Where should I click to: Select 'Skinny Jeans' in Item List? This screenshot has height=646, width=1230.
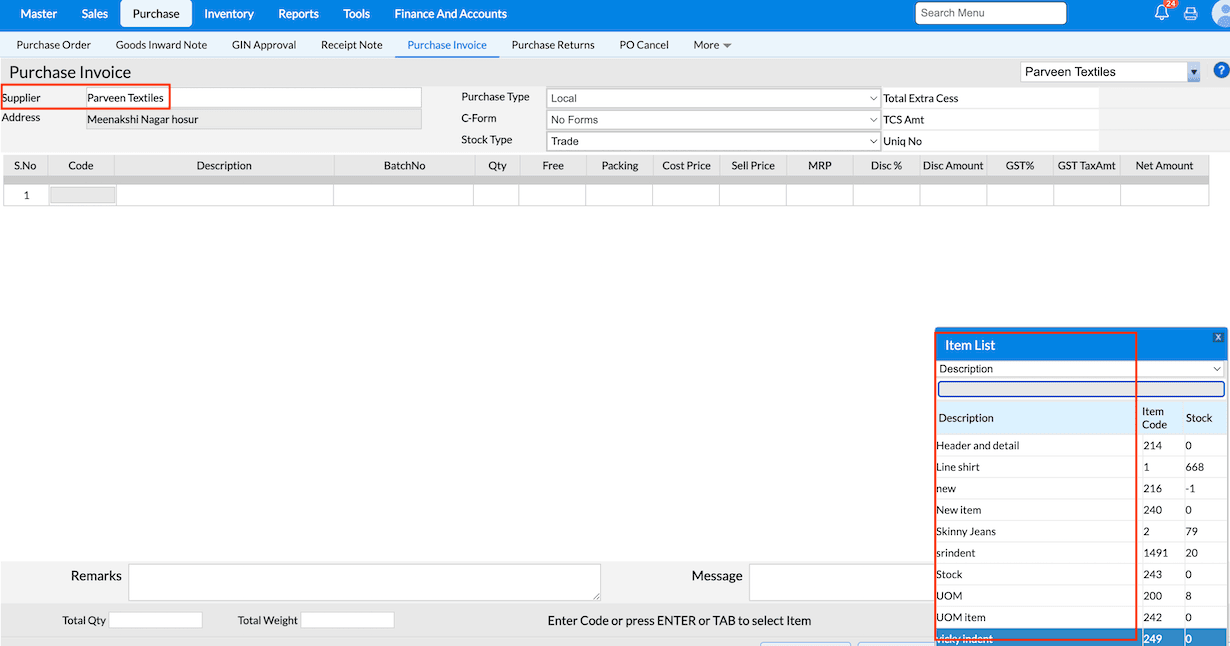click(1081, 532)
